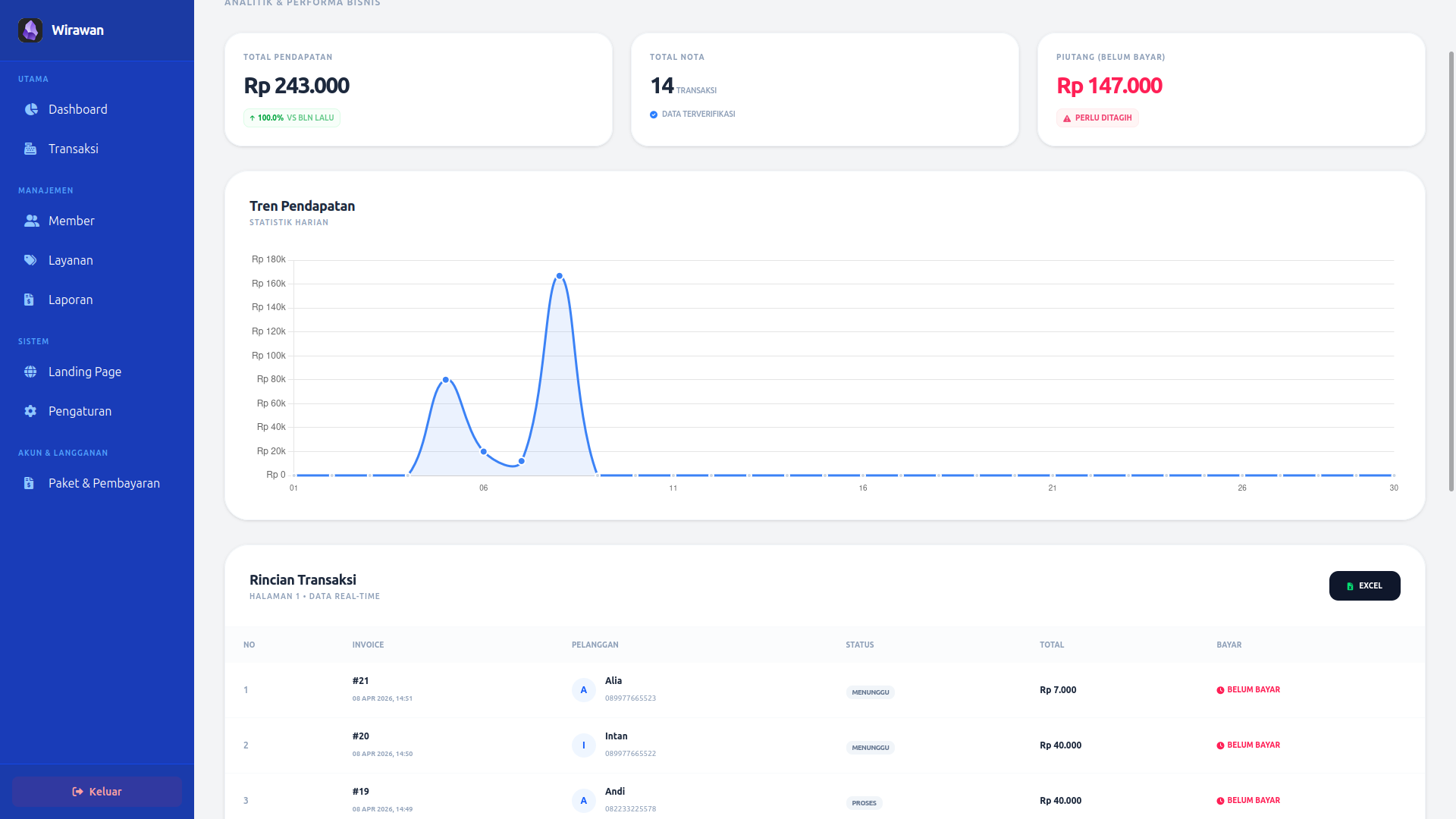This screenshot has width=1456, height=819.
Task: Click the Dashboard pie chart icon
Action: (x=31, y=109)
